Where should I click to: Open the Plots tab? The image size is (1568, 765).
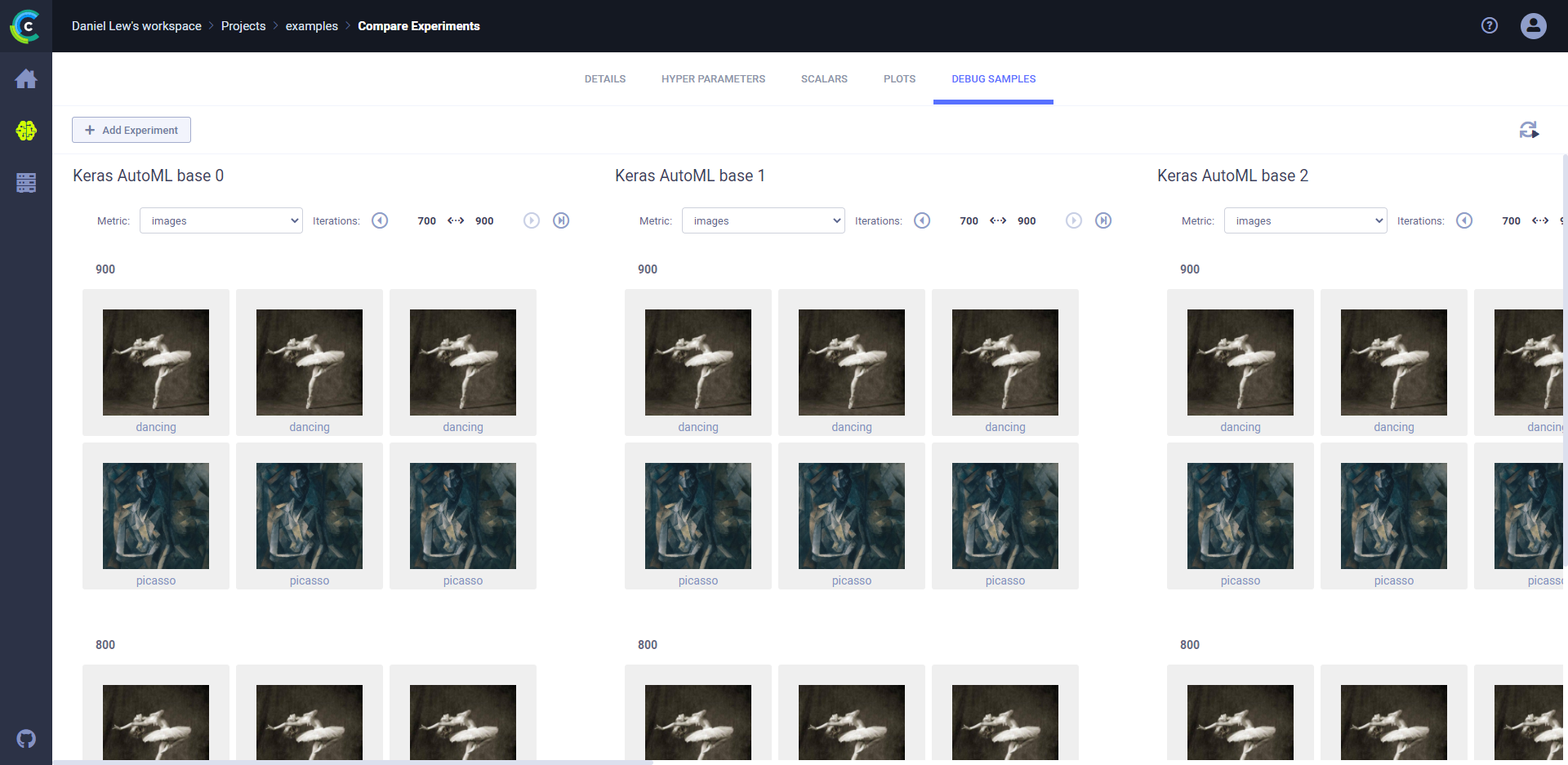pyautogui.click(x=899, y=79)
